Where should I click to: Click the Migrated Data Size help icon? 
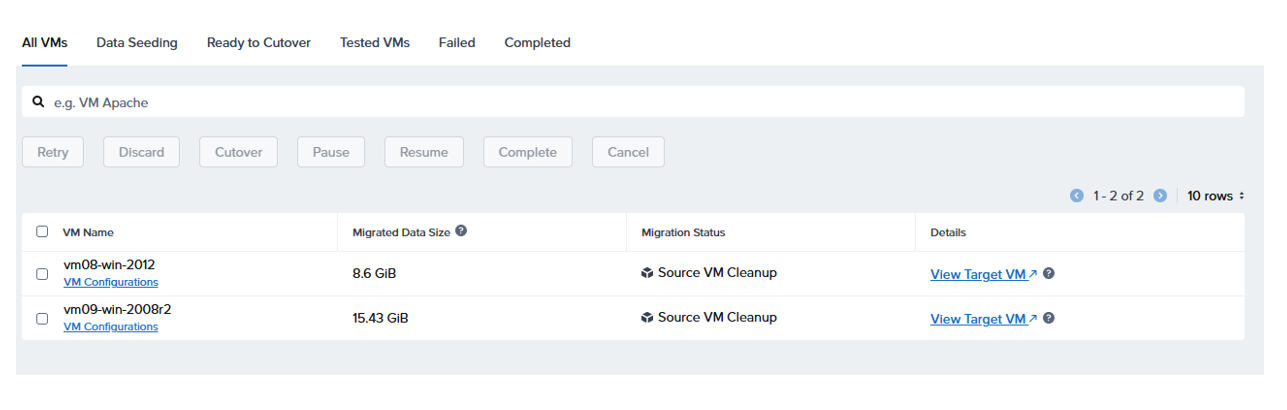461,231
